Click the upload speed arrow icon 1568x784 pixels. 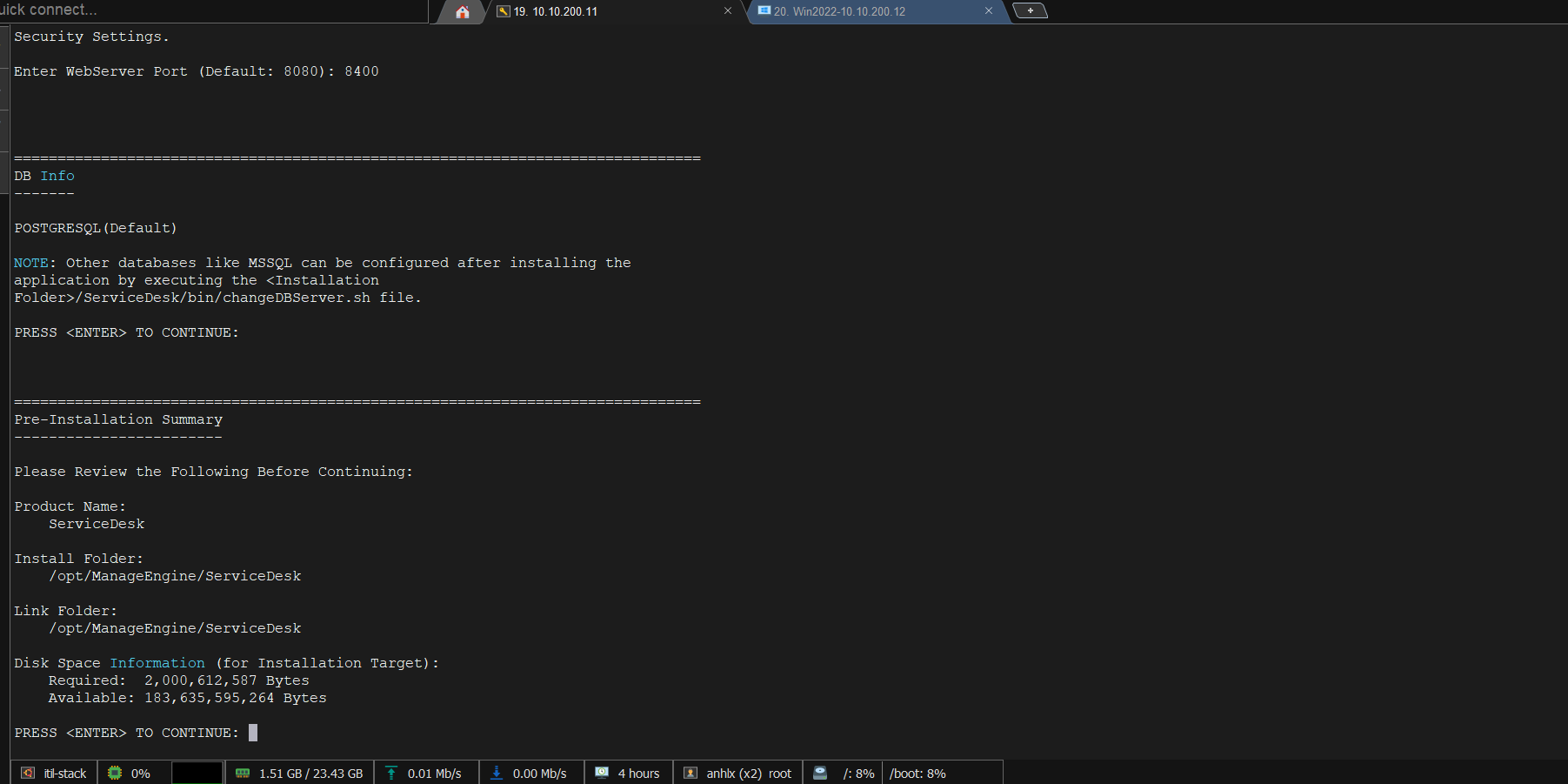coord(391,773)
